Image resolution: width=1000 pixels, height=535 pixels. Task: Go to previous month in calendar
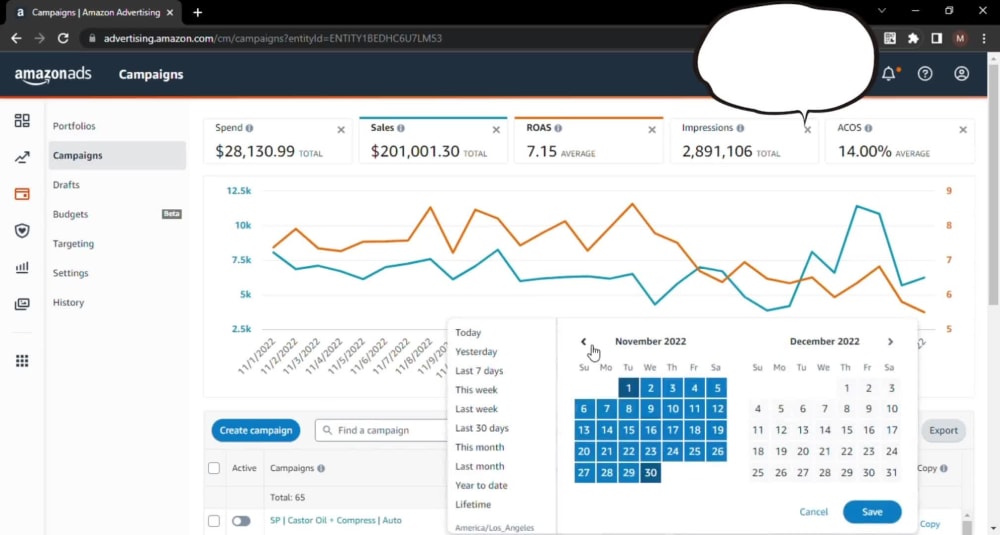[x=584, y=342]
